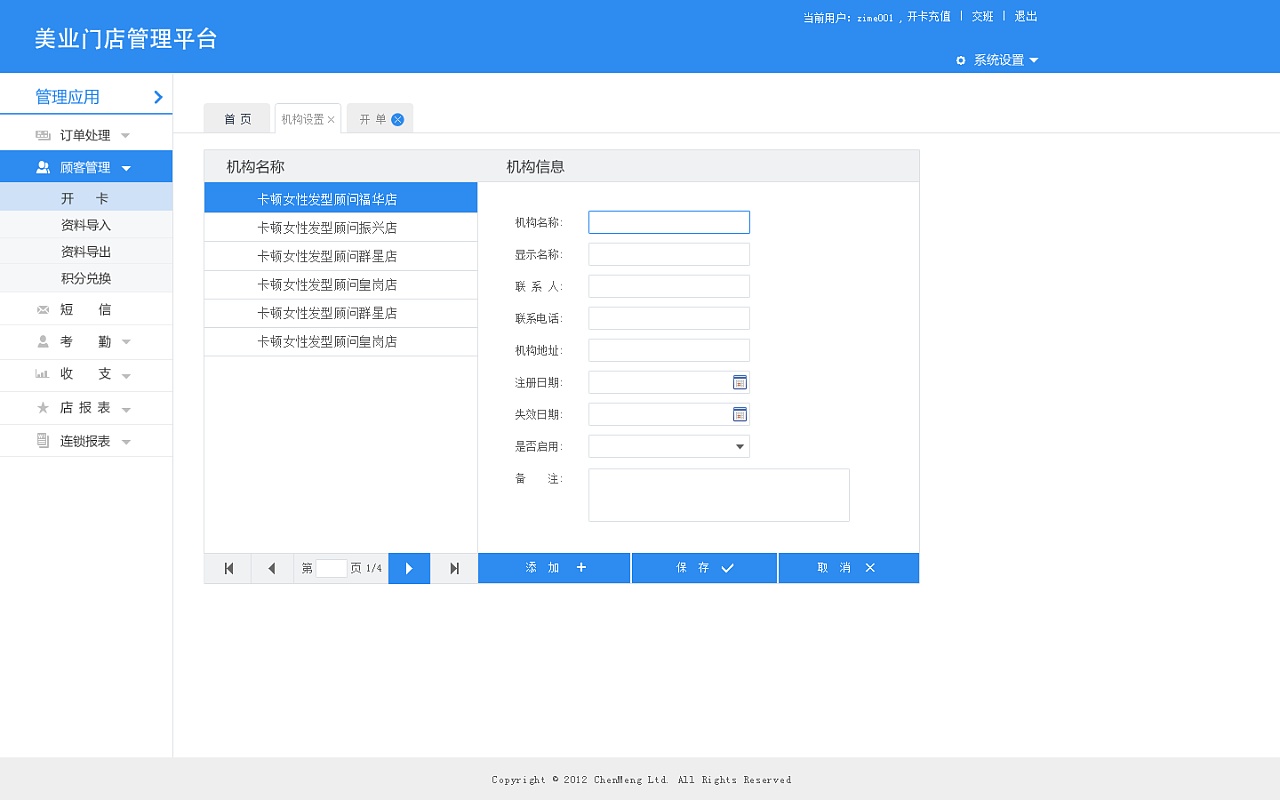Switch to the 首页 tab
The image size is (1280, 800).
237,118
